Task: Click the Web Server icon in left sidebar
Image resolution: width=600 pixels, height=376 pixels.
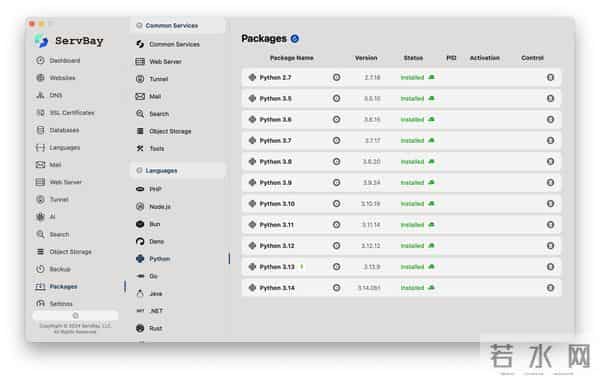Action: pos(40,182)
